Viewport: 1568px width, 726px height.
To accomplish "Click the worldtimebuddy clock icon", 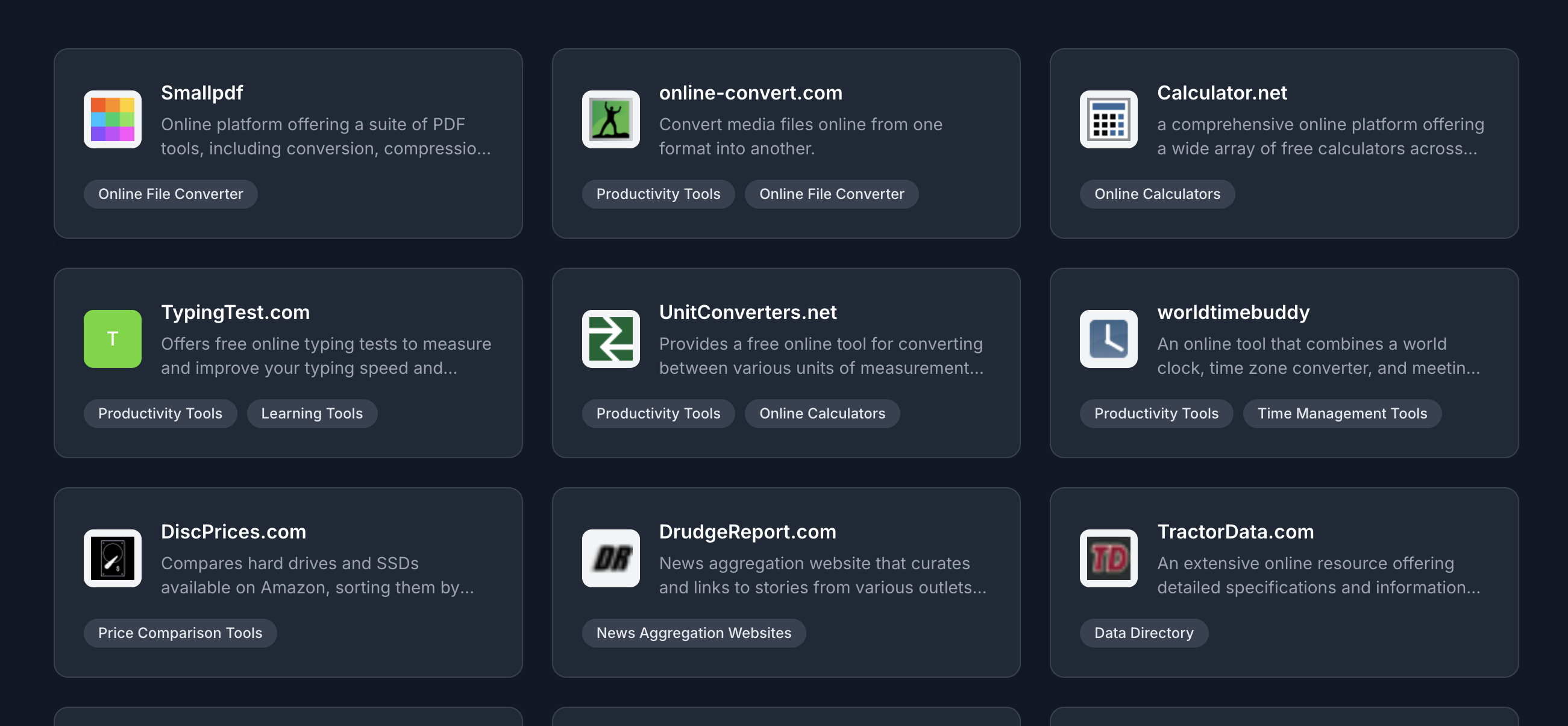I will pyautogui.click(x=1108, y=339).
